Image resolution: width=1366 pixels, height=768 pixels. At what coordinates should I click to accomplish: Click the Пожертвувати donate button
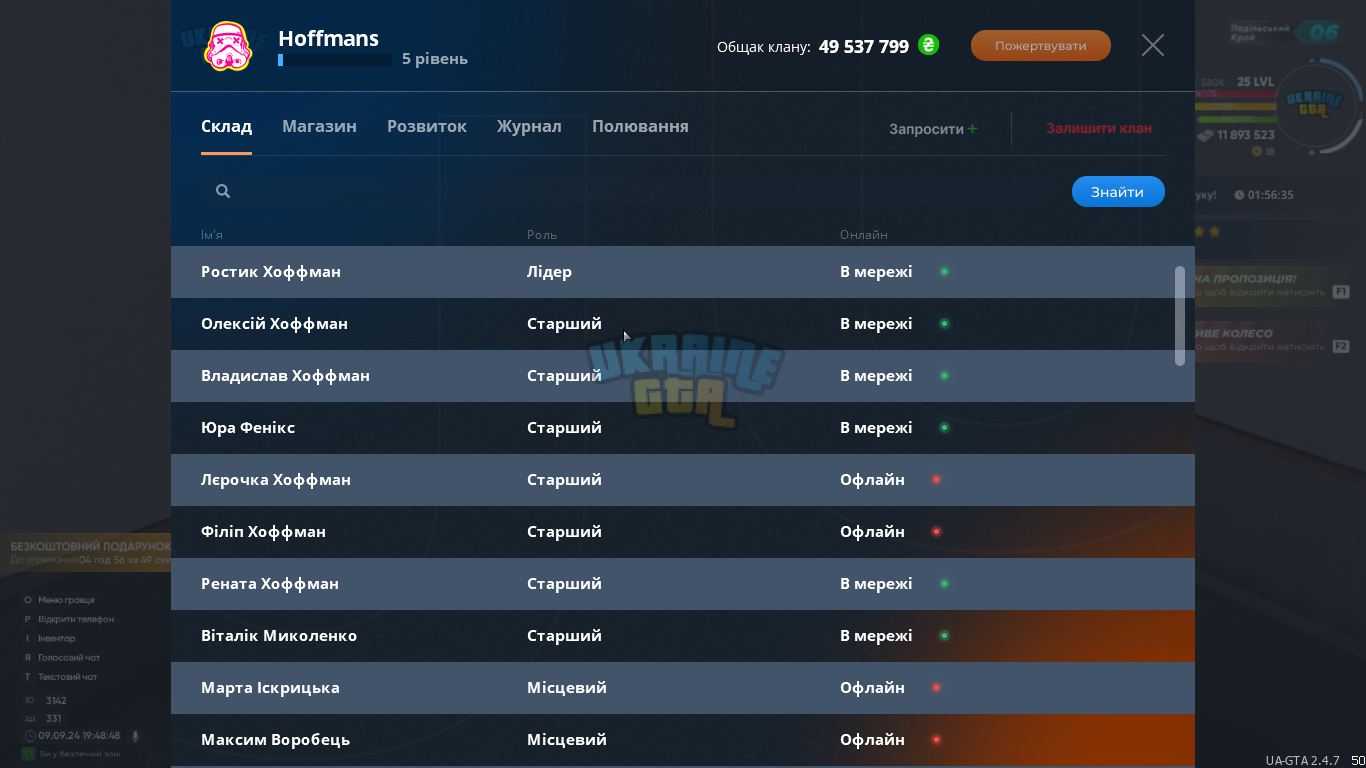1041,46
